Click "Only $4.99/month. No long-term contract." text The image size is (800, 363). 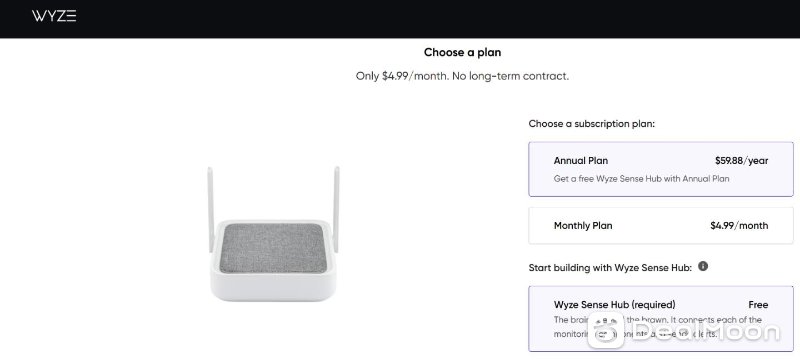[x=462, y=76]
